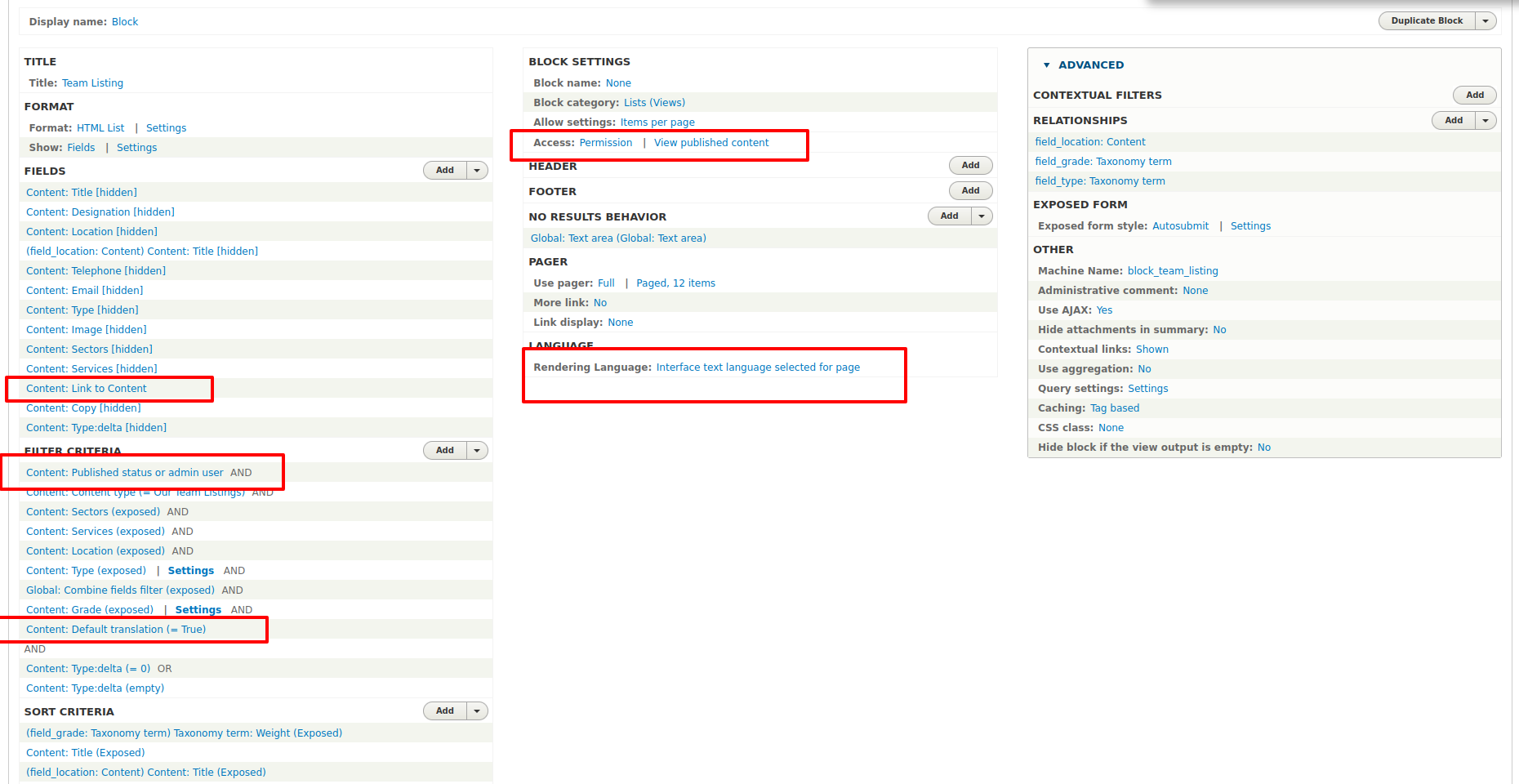Open Exposed form style Settings
1519x784 pixels.
1250,225
